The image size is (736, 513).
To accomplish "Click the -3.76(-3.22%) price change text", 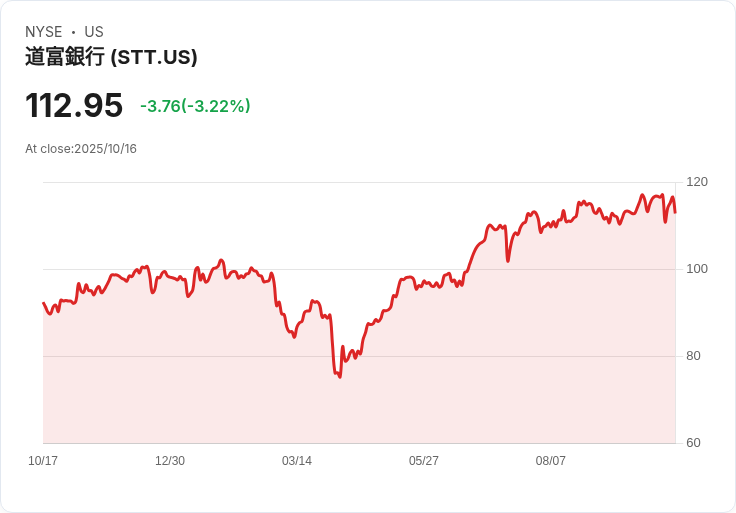I will tap(195, 106).
